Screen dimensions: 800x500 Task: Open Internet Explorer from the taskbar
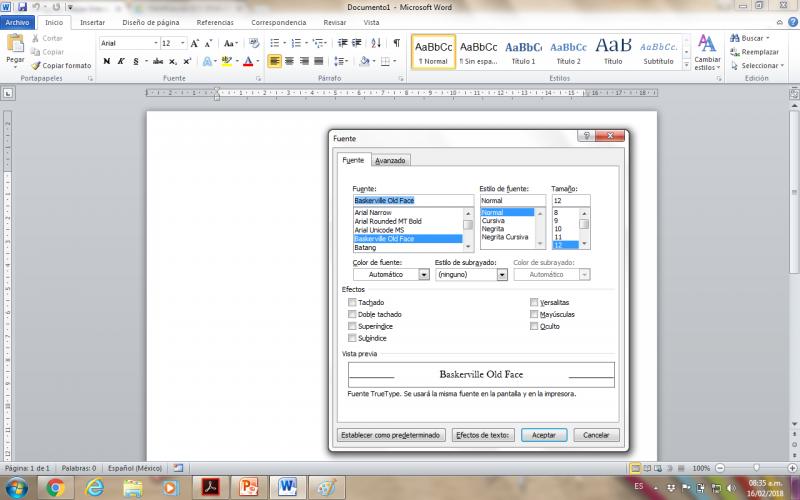pos(94,488)
